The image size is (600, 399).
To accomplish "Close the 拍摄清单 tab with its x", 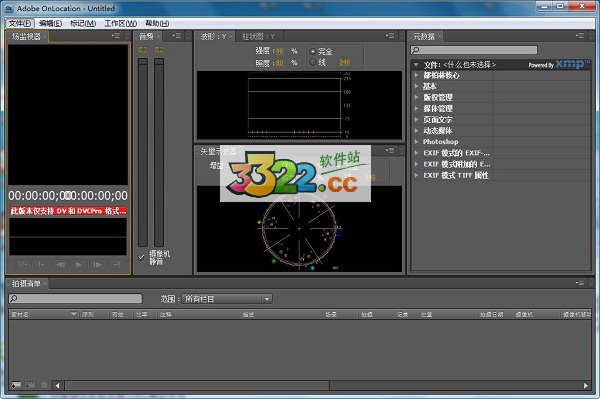I will [x=45, y=283].
